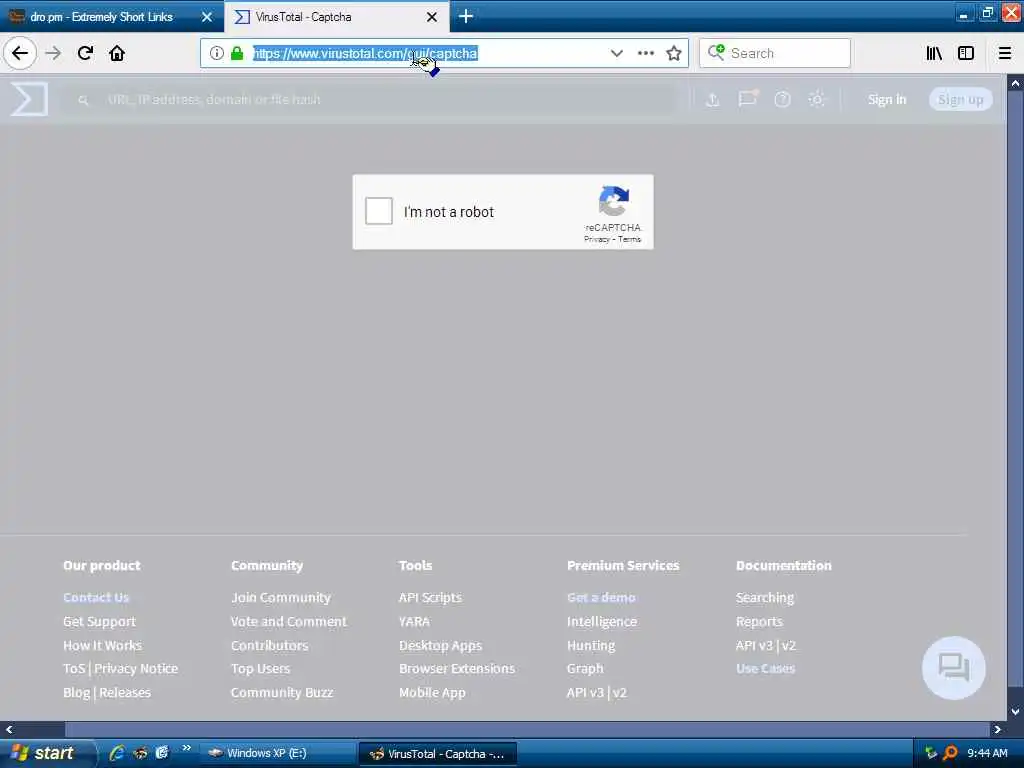This screenshot has width=1024, height=768.
Task: Open reCAPTCHA Privacy link
Action: click(x=596, y=239)
